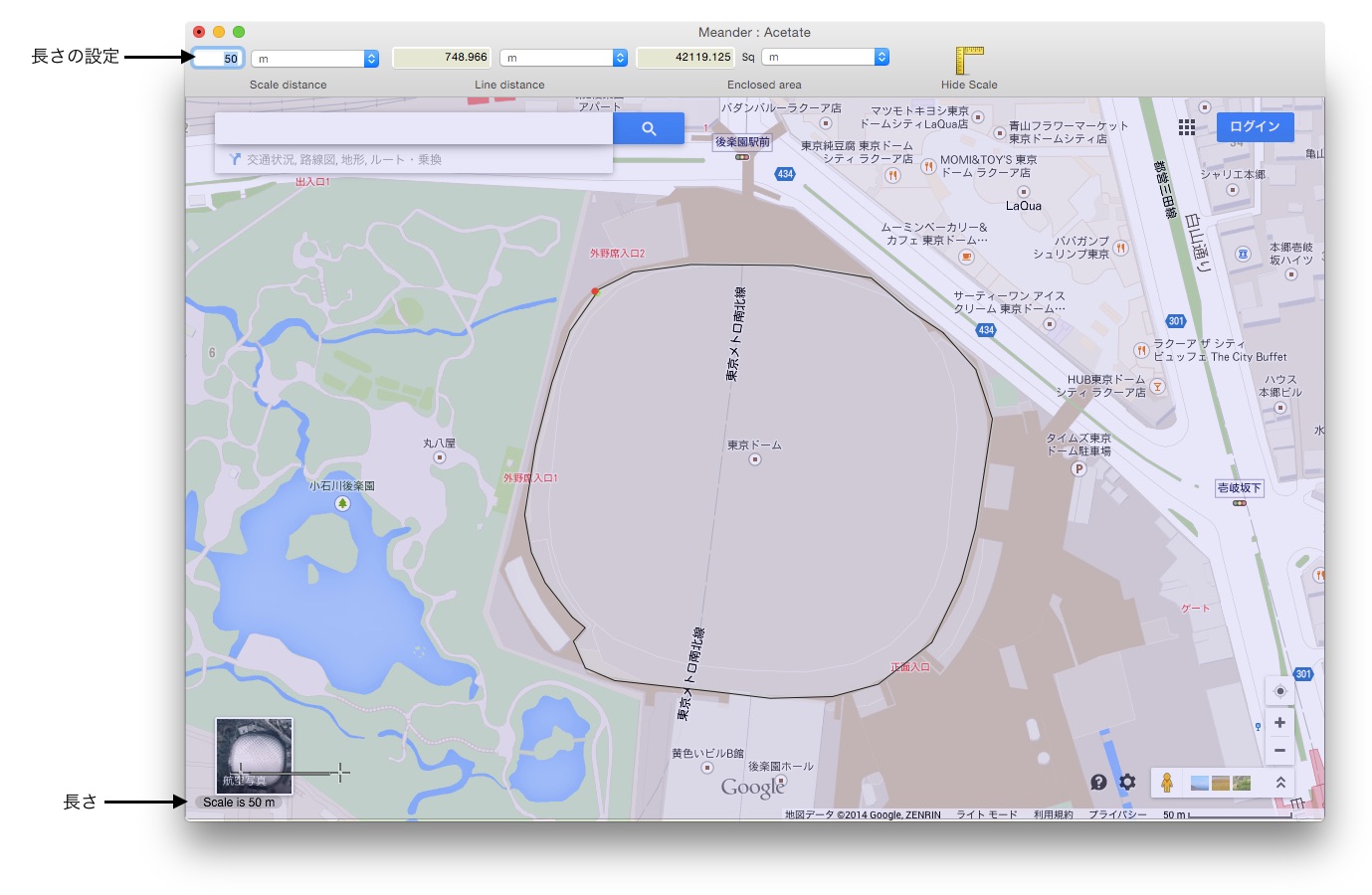Open the map help question-mark icon

coord(1098,783)
